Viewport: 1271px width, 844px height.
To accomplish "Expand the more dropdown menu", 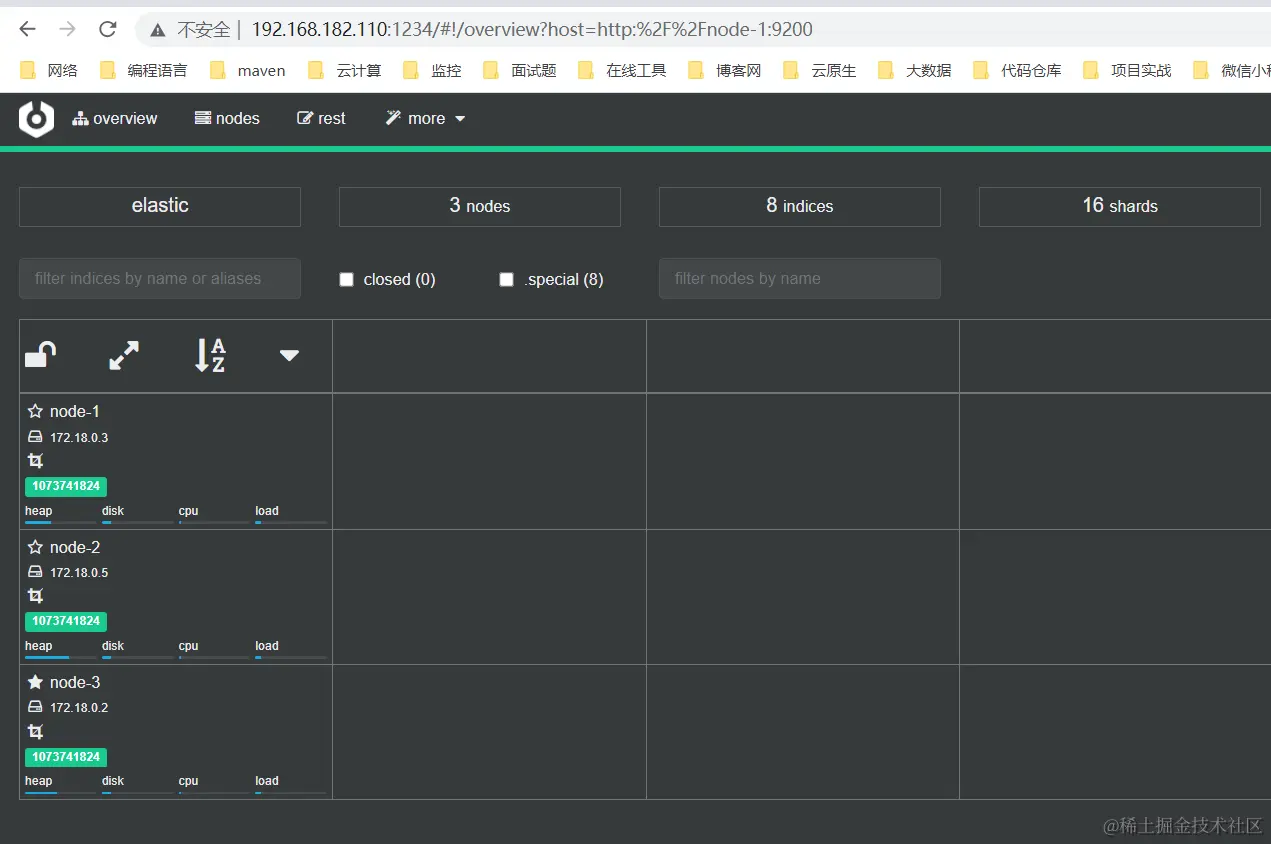I will (425, 118).
